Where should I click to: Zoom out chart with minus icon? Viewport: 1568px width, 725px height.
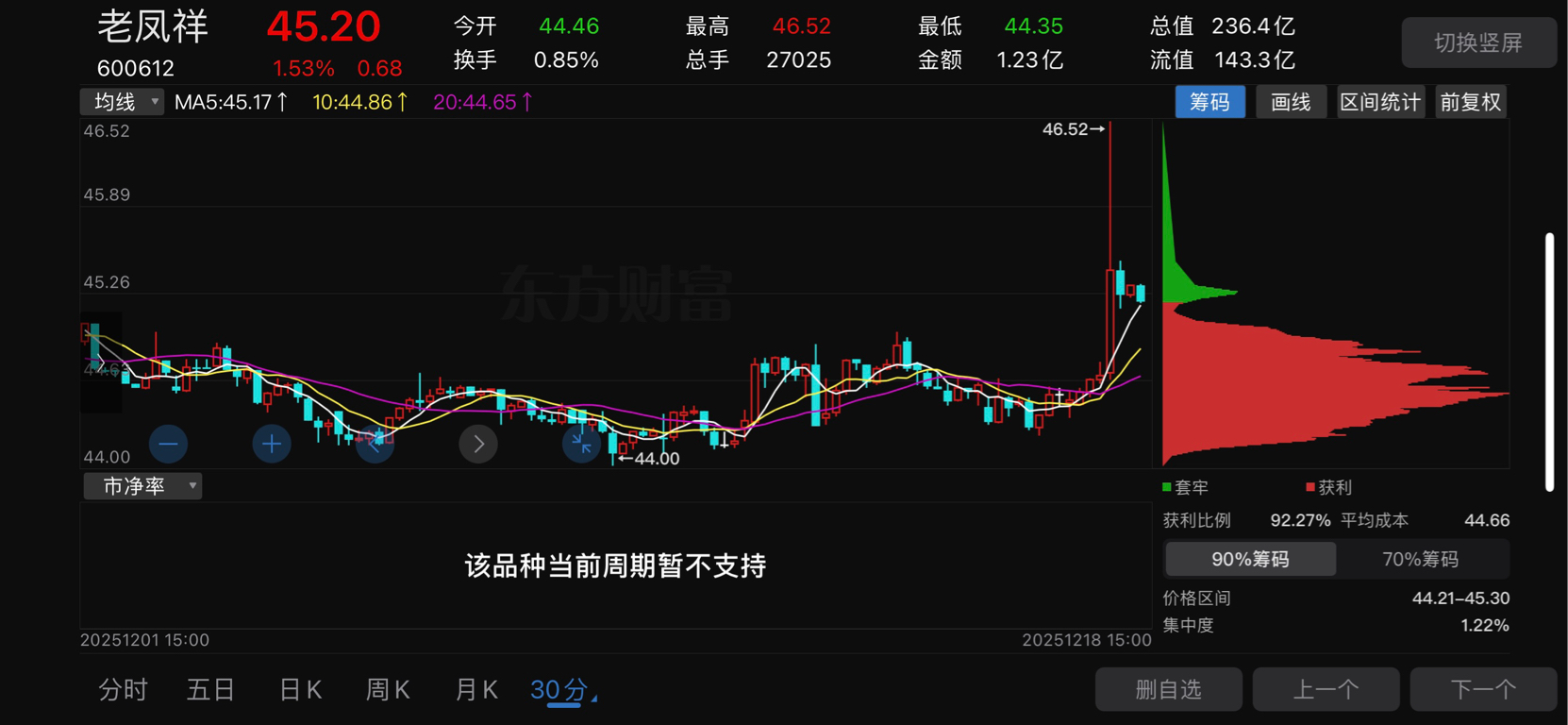(x=168, y=444)
